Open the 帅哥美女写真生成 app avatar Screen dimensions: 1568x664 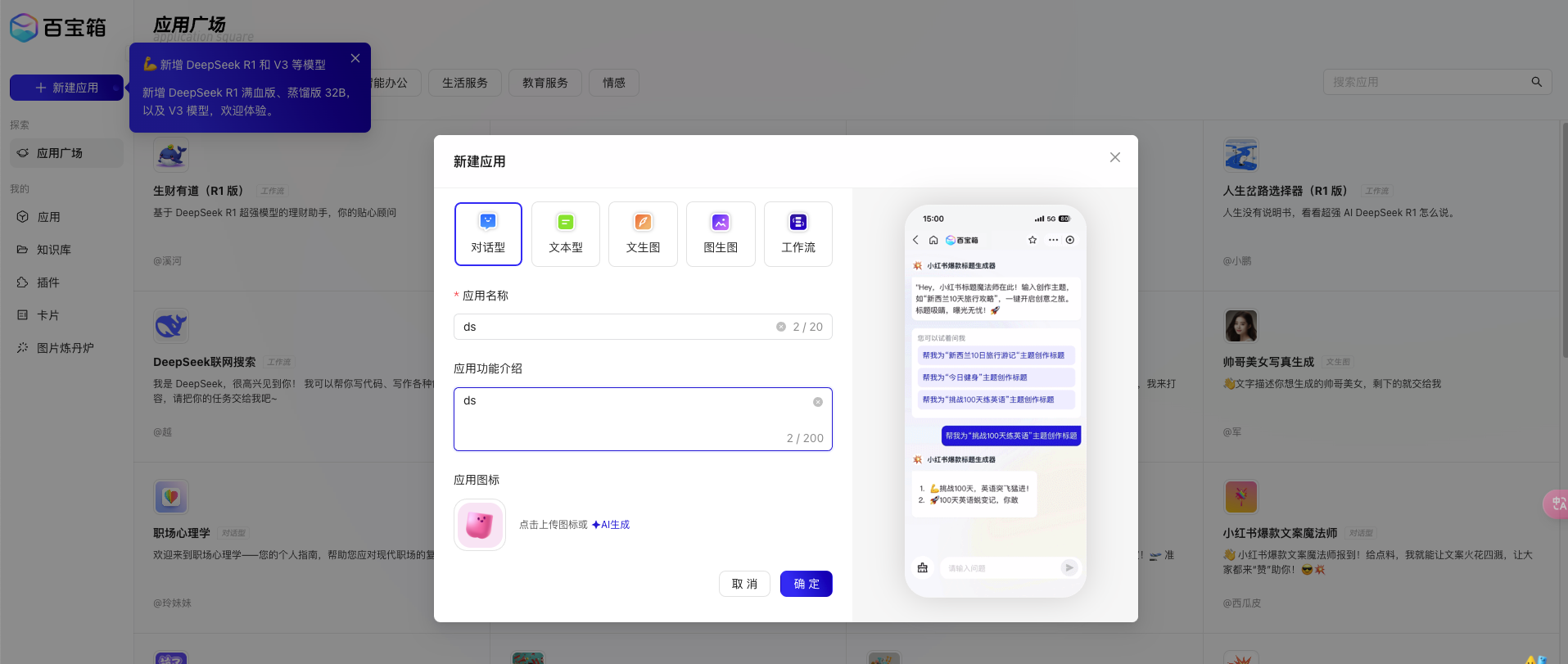point(1241,326)
